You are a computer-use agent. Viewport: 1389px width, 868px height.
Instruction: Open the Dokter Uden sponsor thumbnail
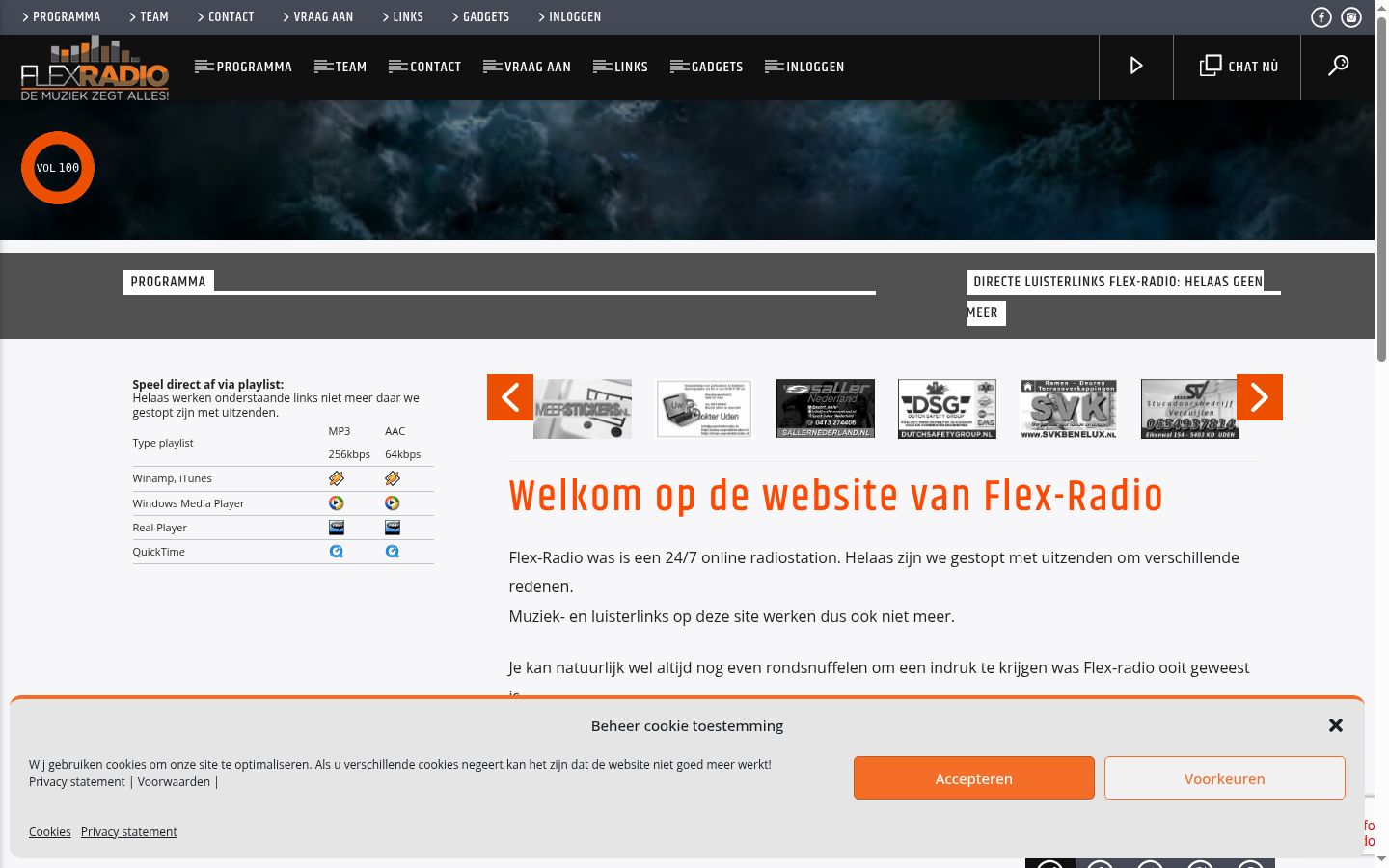pos(704,409)
